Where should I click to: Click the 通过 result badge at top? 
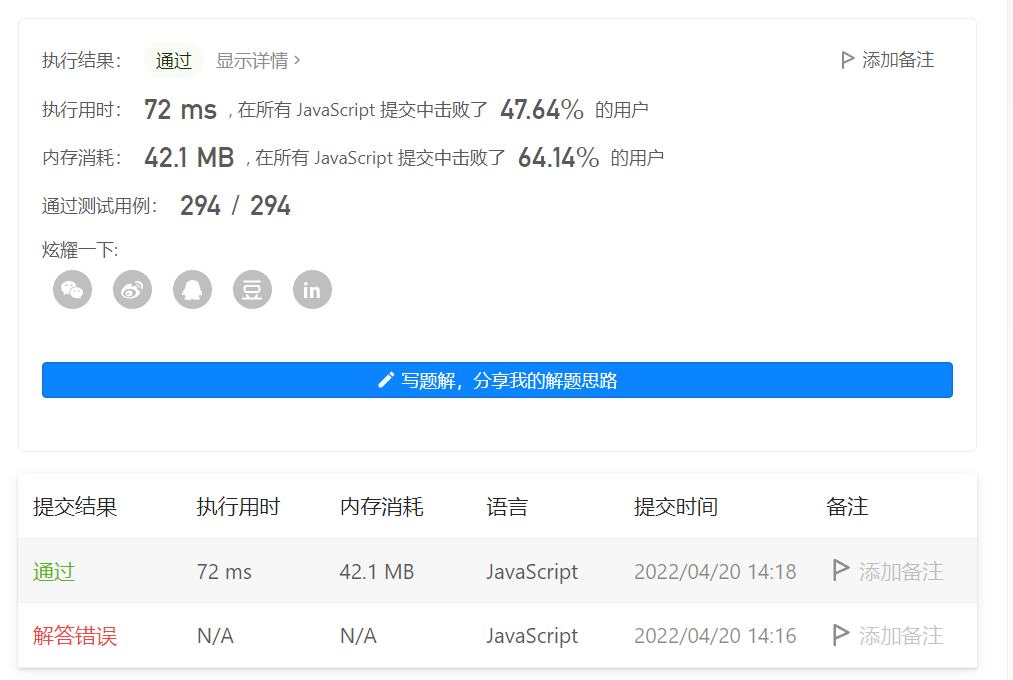click(x=173, y=60)
